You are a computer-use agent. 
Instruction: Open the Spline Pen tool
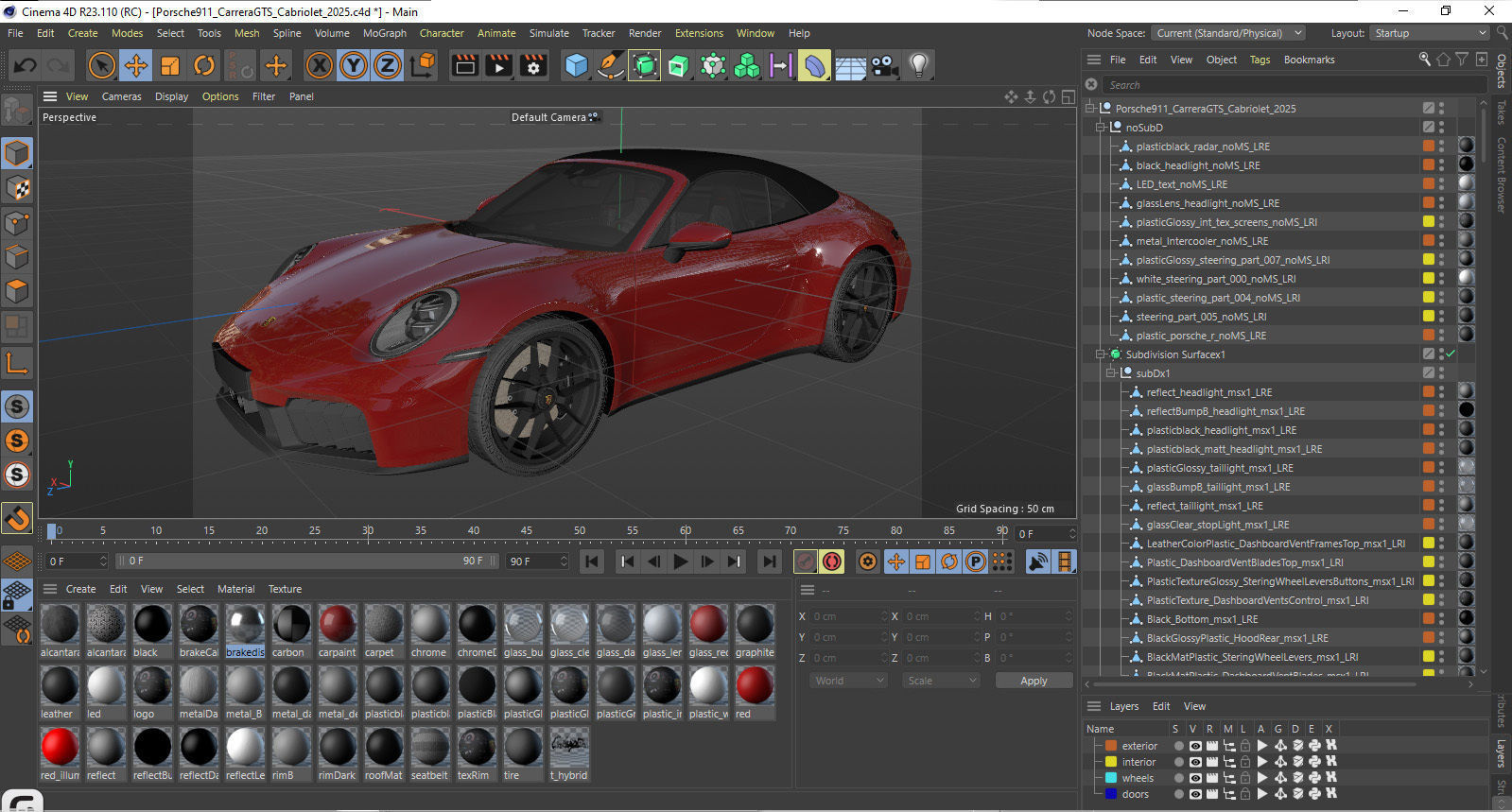[611, 65]
